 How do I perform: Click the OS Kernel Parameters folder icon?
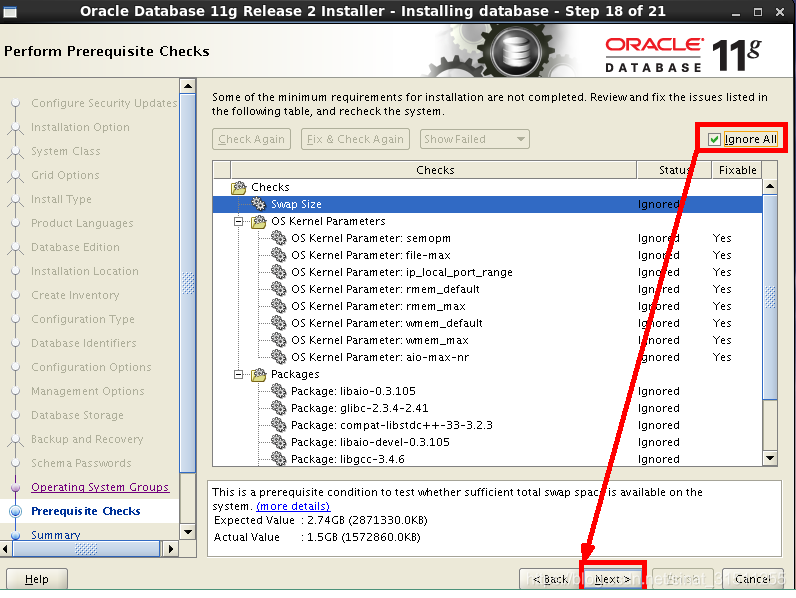click(259, 221)
